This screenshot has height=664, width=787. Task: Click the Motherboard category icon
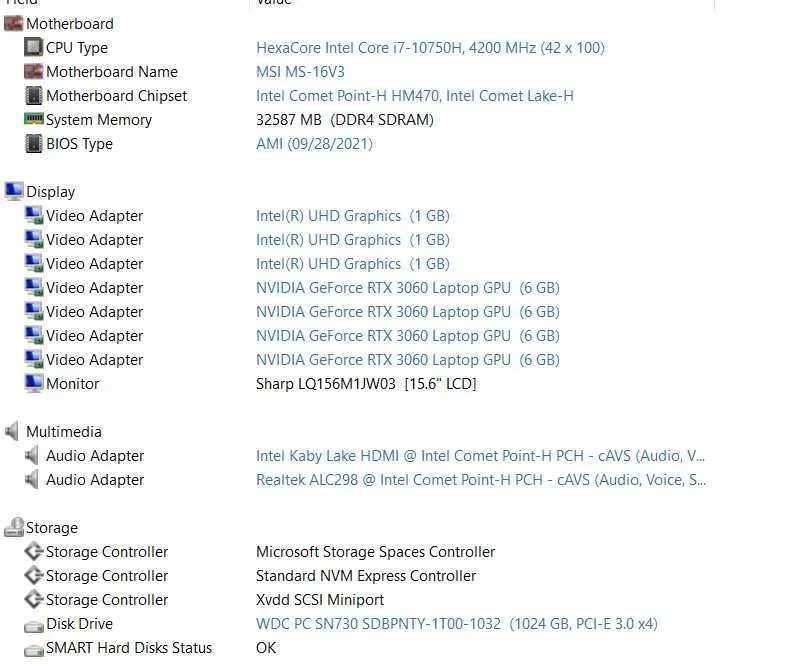(13, 23)
